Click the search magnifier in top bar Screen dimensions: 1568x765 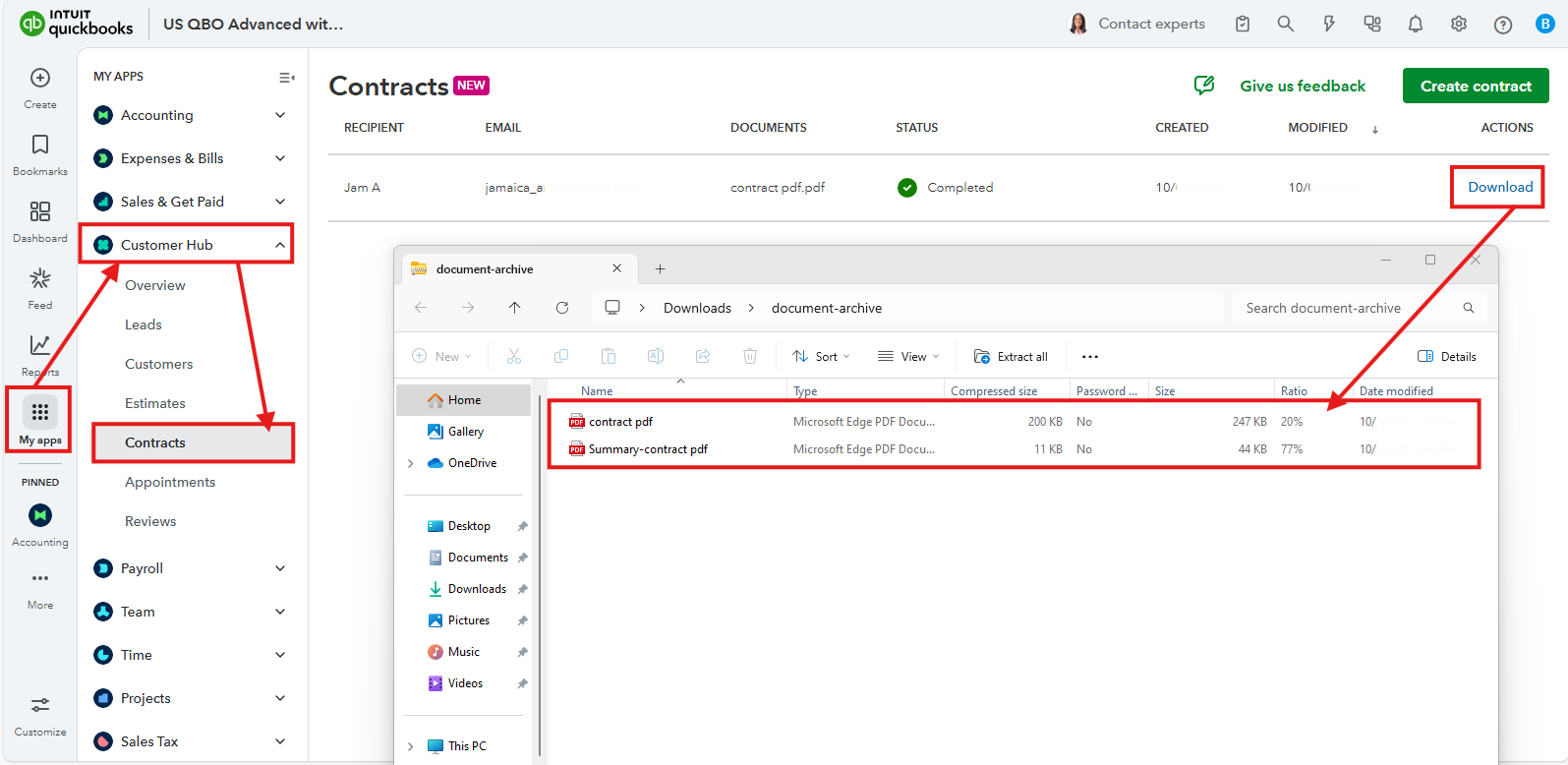(x=1285, y=25)
